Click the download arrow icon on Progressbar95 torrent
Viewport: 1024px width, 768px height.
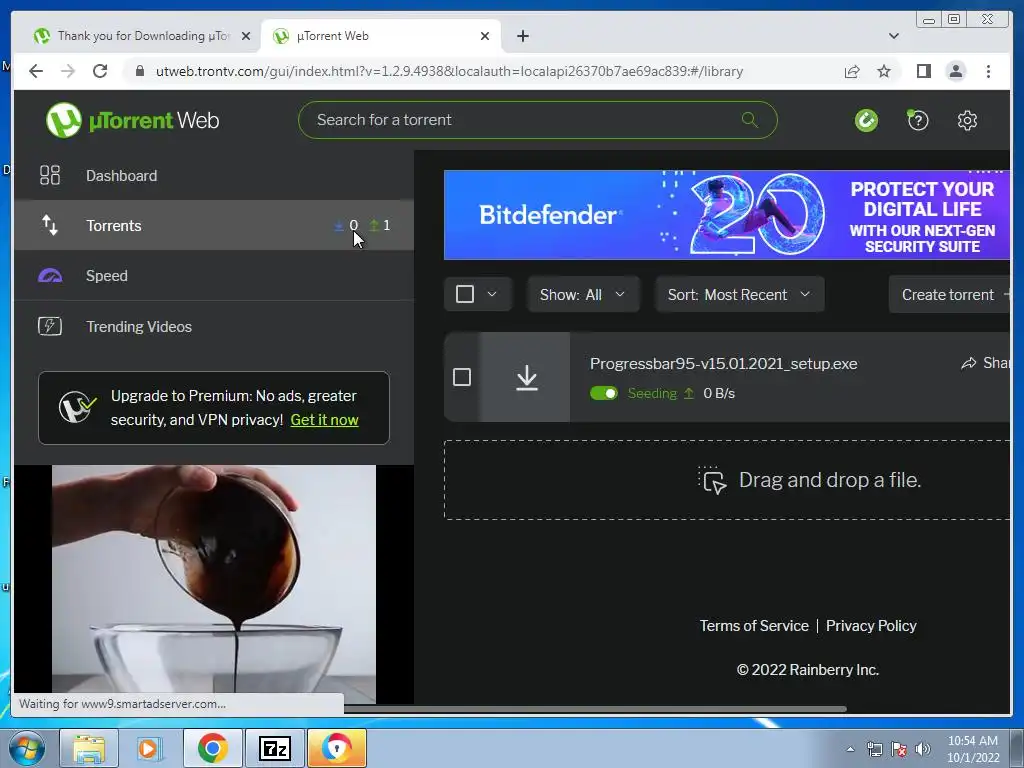[x=526, y=377]
